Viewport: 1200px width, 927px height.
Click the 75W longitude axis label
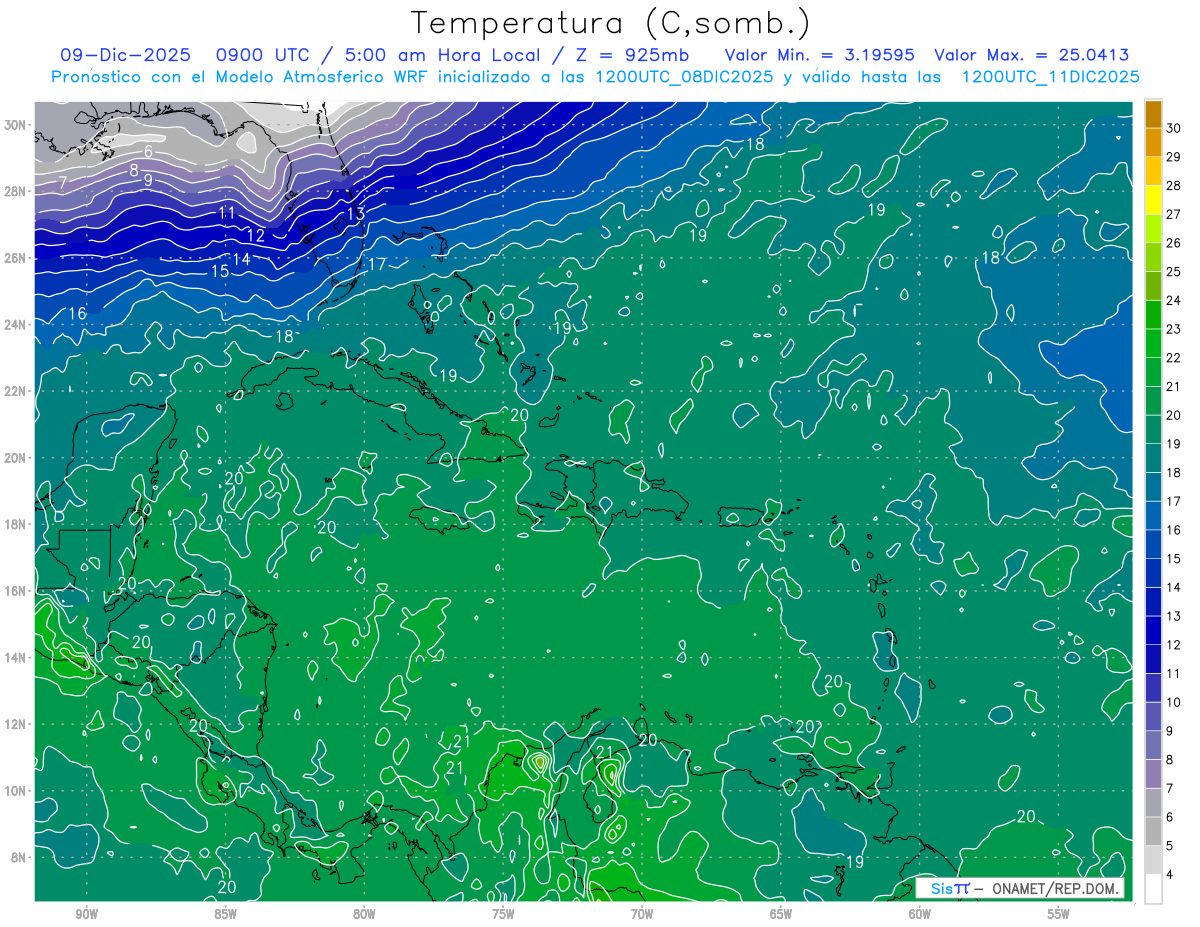[503, 914]
